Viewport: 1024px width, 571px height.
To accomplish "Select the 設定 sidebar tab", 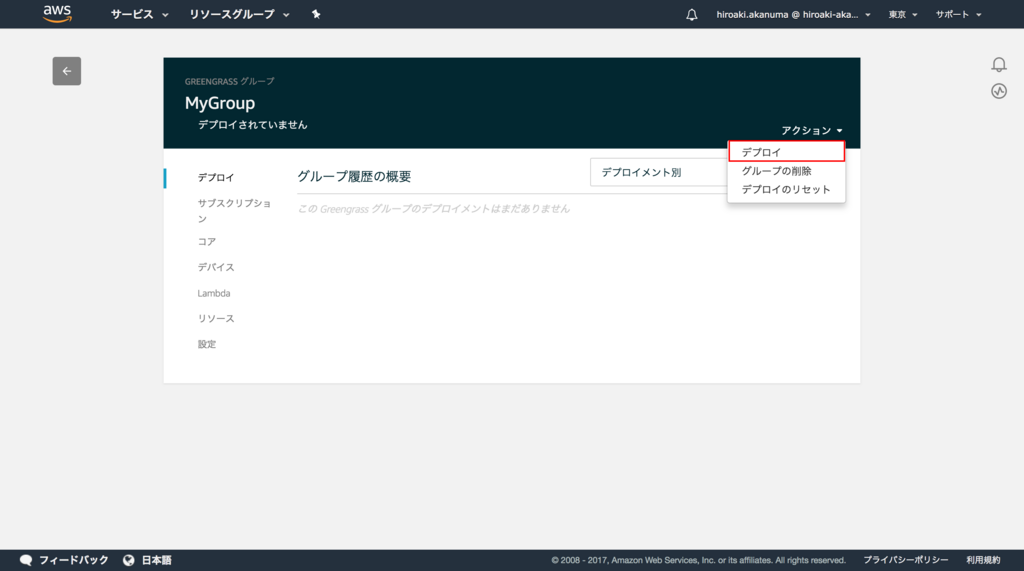I will pos(207,344).
